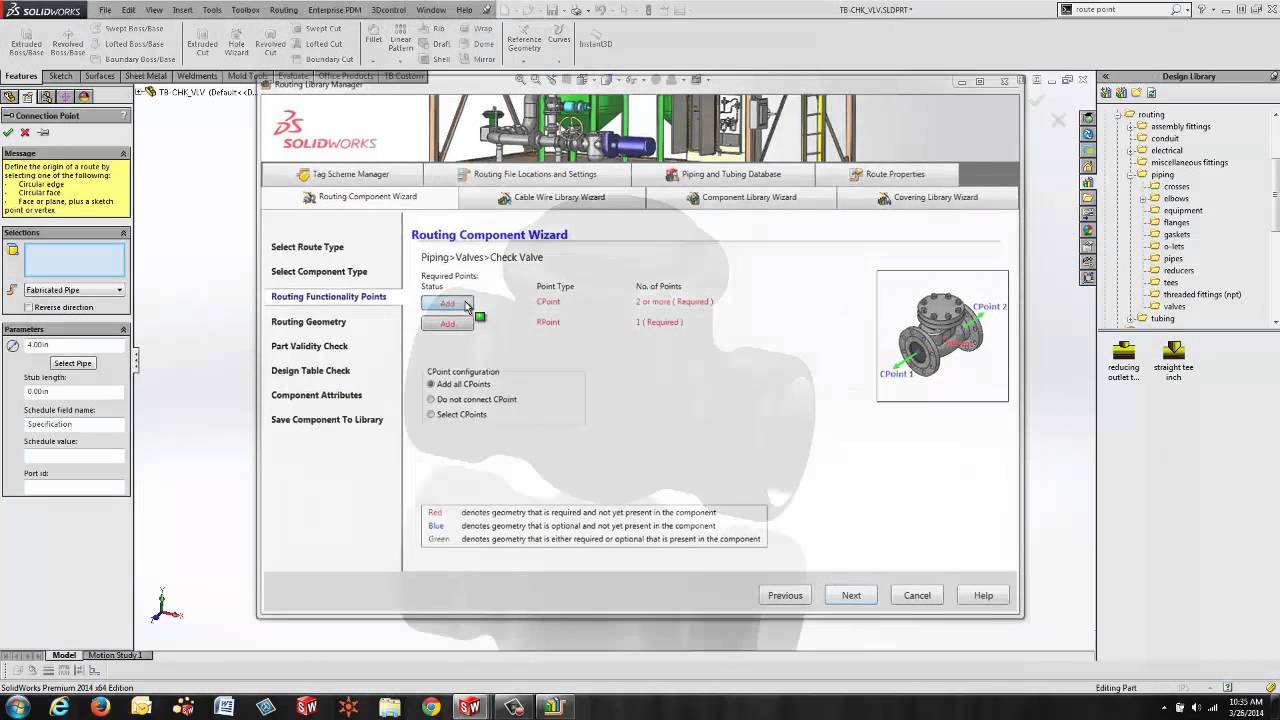Open the Tag Scheme Manager tab
Viewport: 1280px width, 720px height.
[342, 174]
